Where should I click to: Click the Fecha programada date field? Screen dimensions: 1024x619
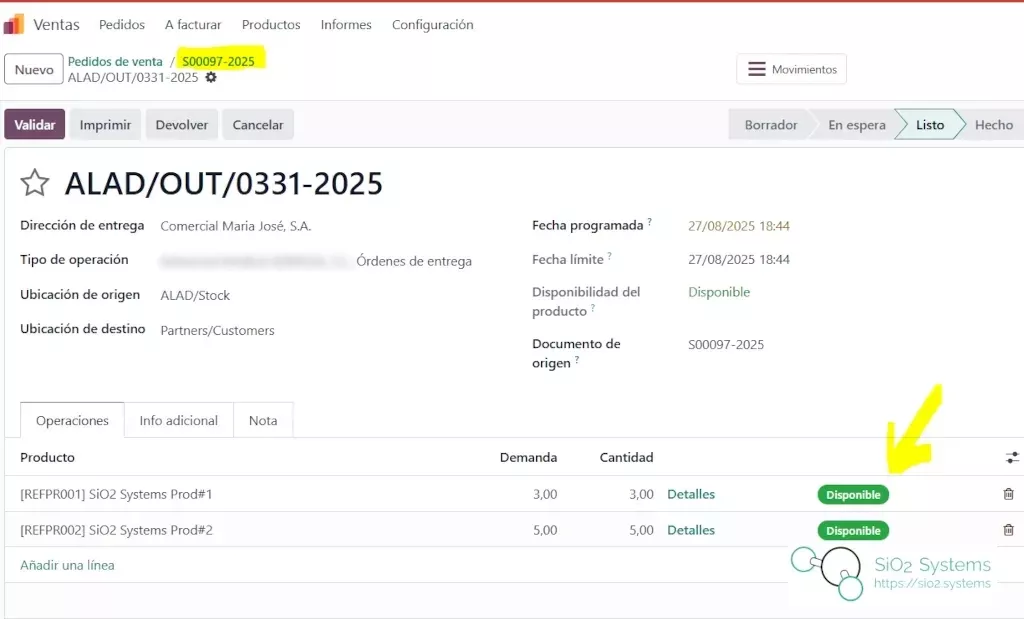(738, 226)
